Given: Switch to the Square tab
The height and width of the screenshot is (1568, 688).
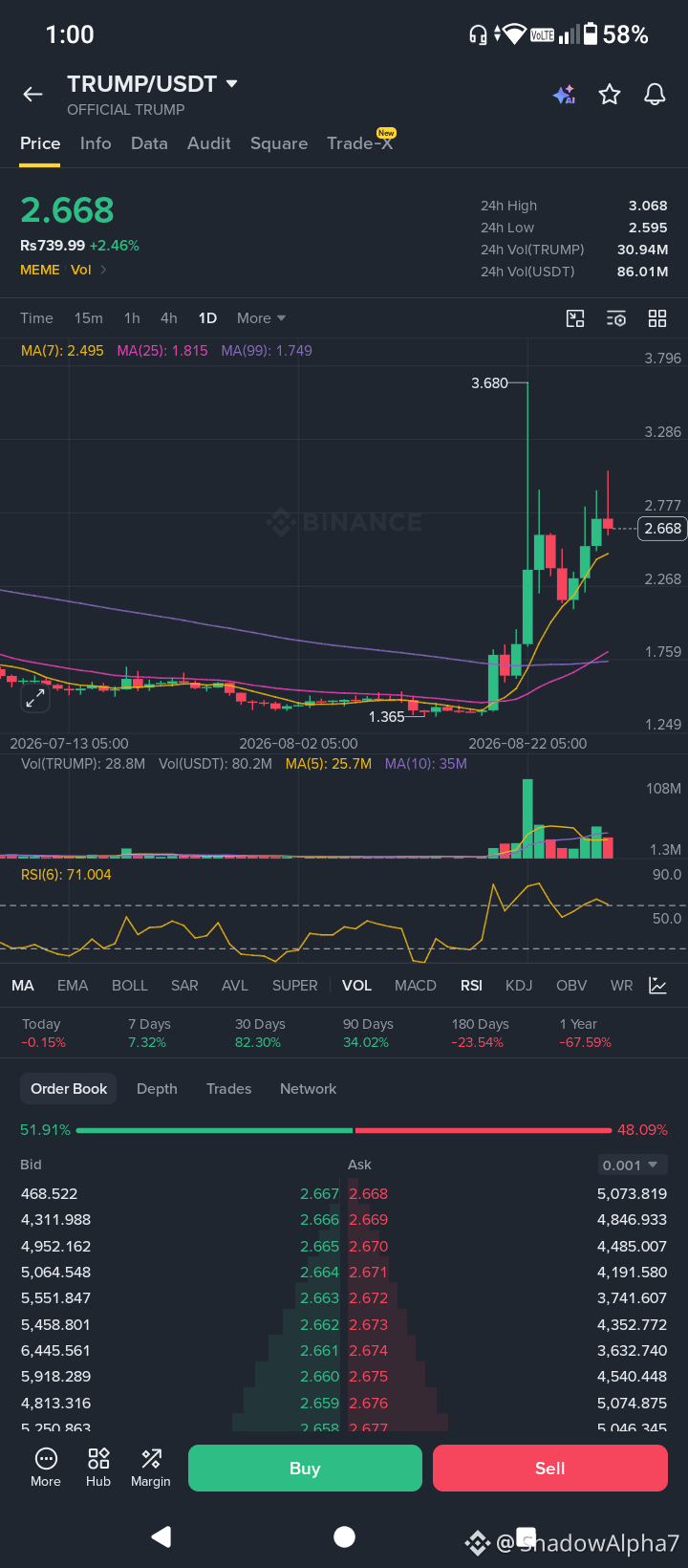Looking at the screenshot, I should tap(279, 143).
